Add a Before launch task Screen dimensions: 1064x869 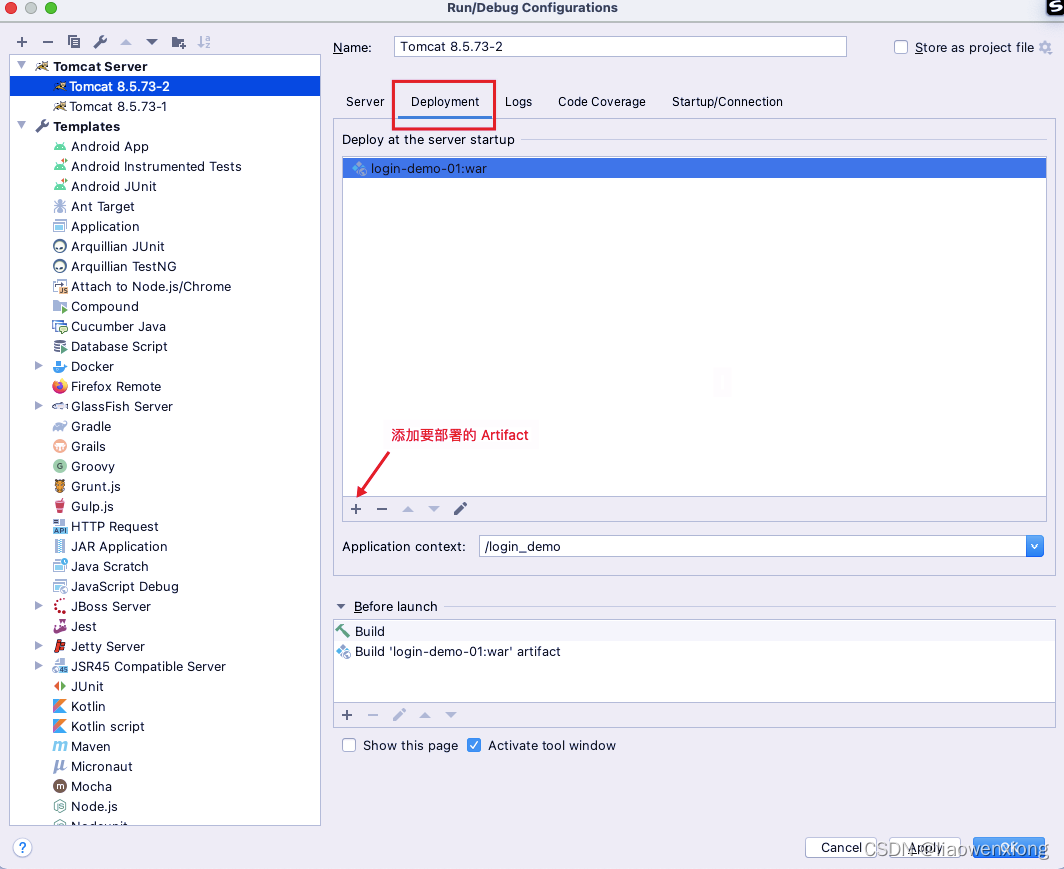[347, 715]
